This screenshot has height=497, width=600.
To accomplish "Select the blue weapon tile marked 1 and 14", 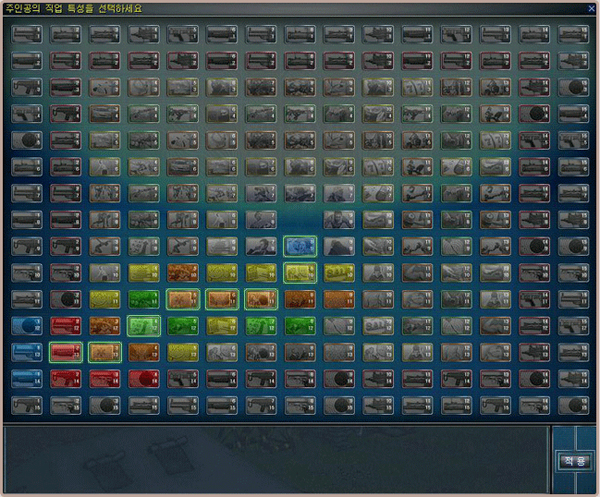I will pos(27,379).
